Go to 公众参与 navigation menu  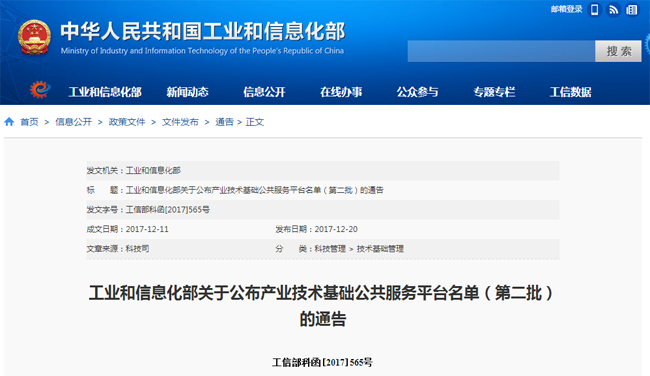coord(417,92)
